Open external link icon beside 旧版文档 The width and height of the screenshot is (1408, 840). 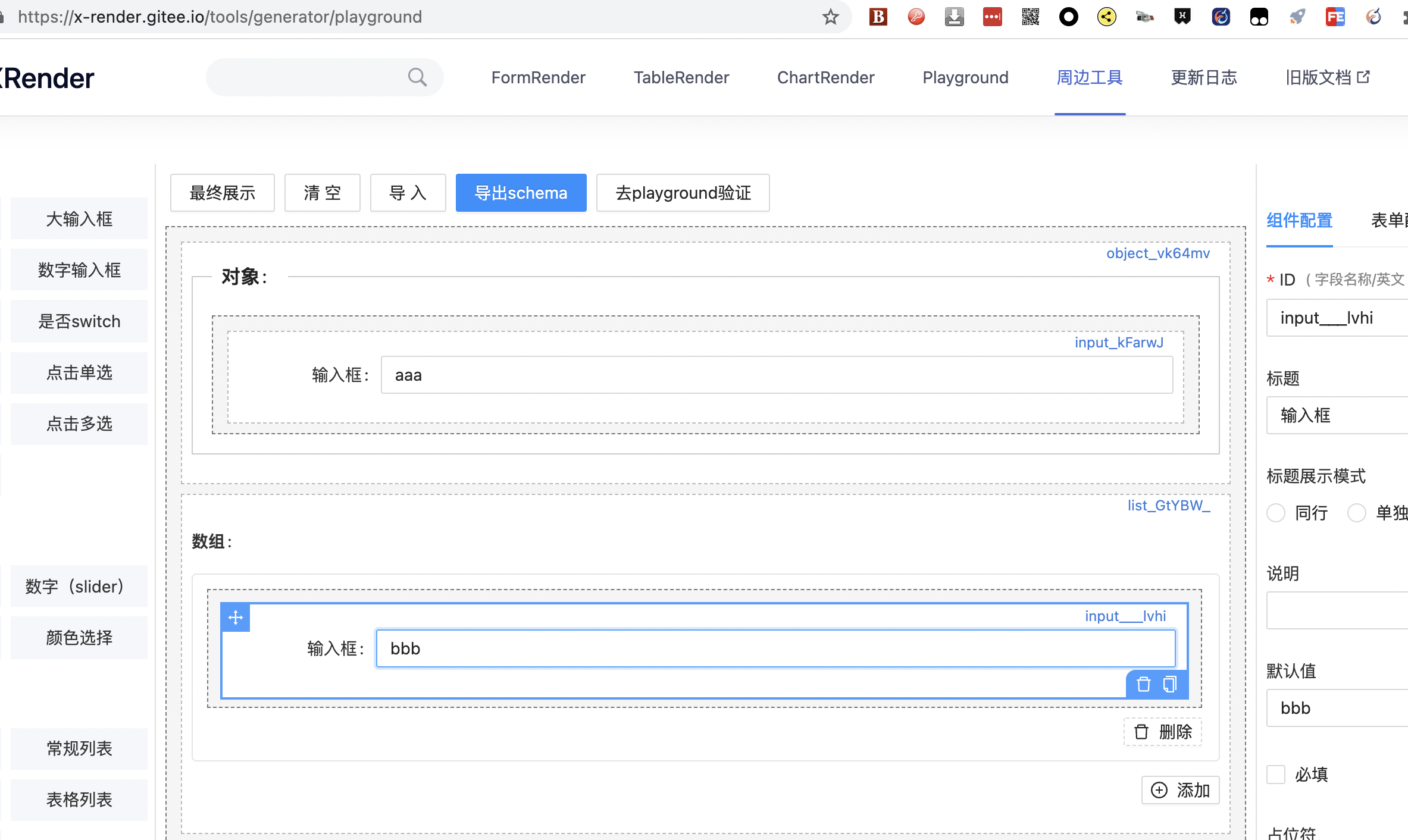(x=1364, y=76)
